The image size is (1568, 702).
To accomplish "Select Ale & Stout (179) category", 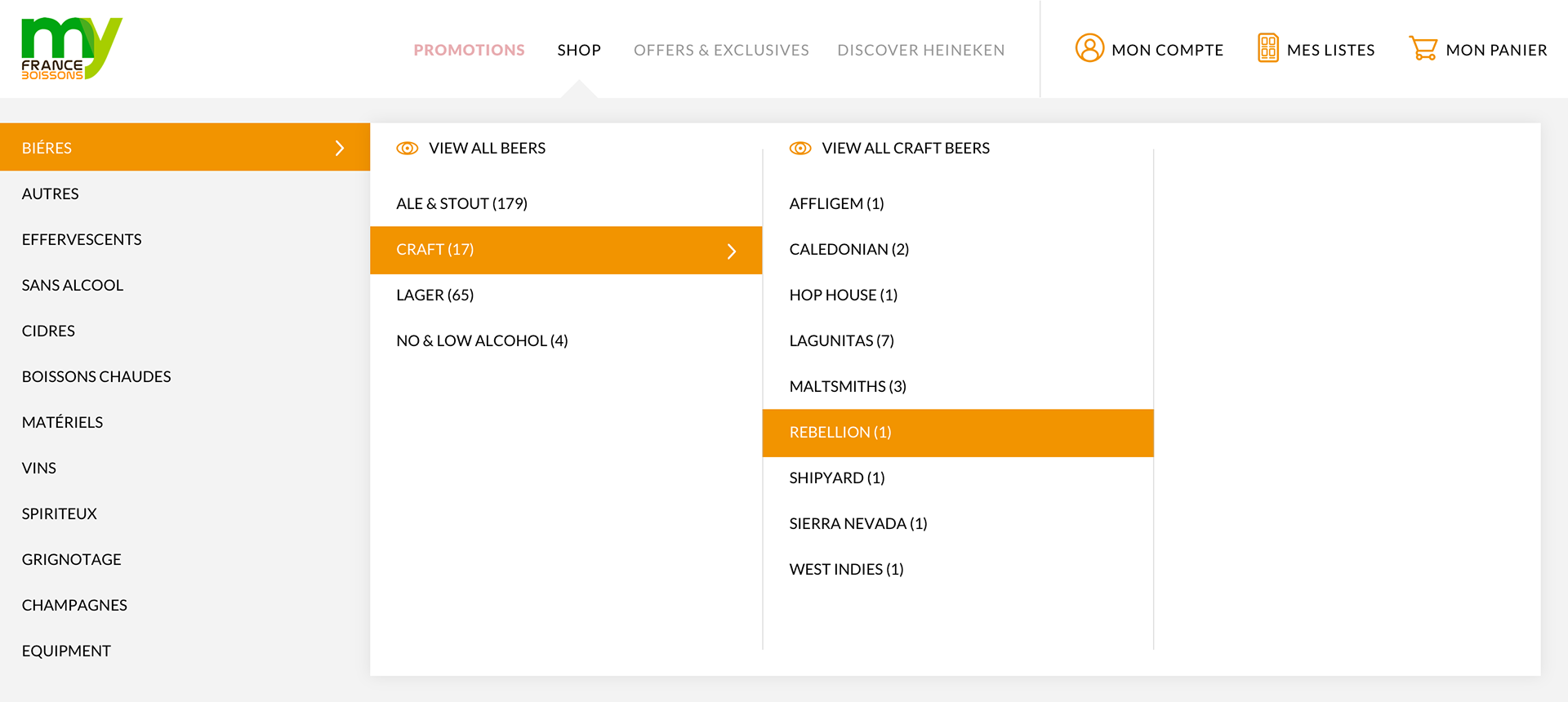I will pos(461,203).
